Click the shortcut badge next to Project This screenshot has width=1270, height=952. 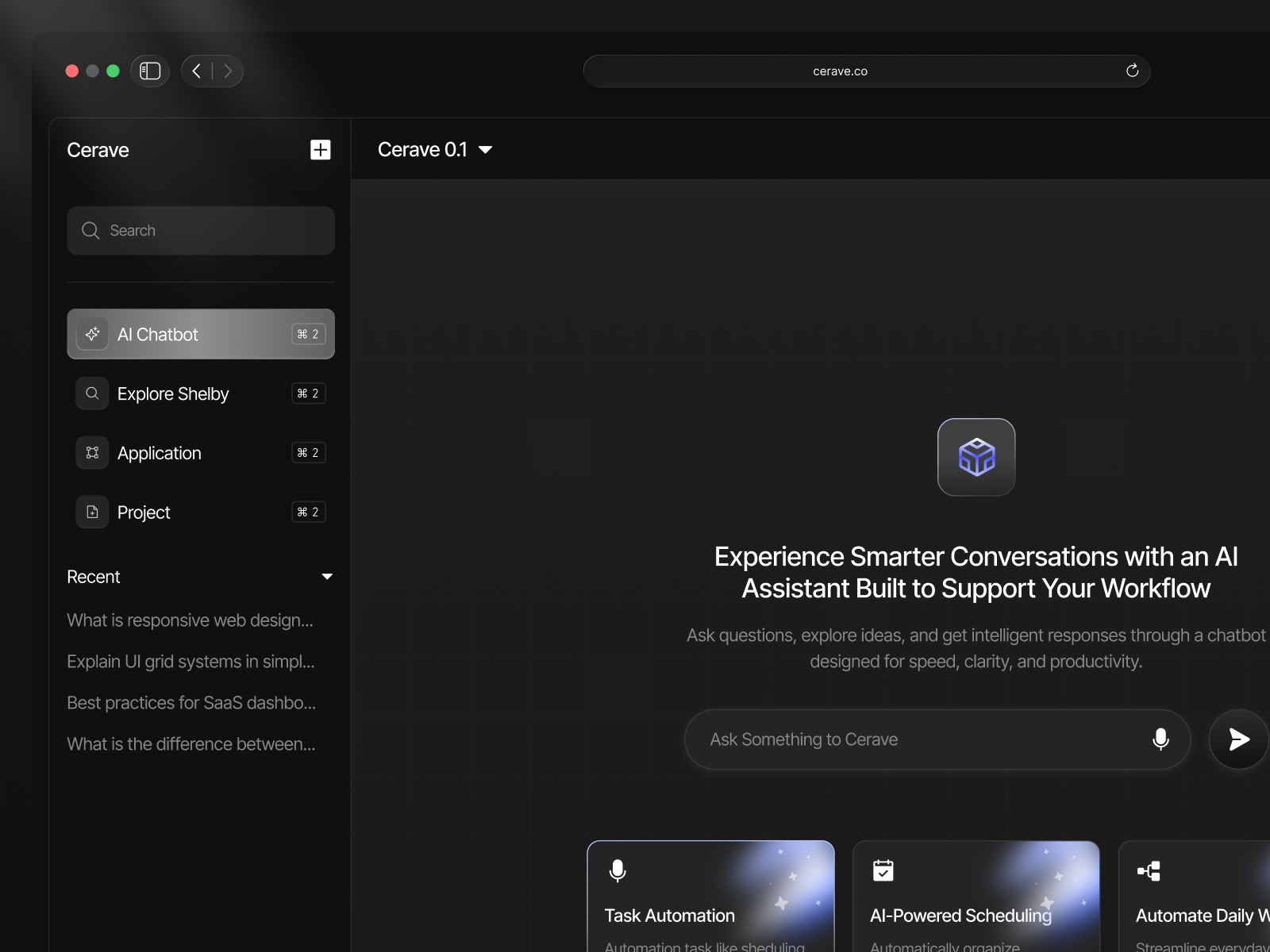point(309,512)
